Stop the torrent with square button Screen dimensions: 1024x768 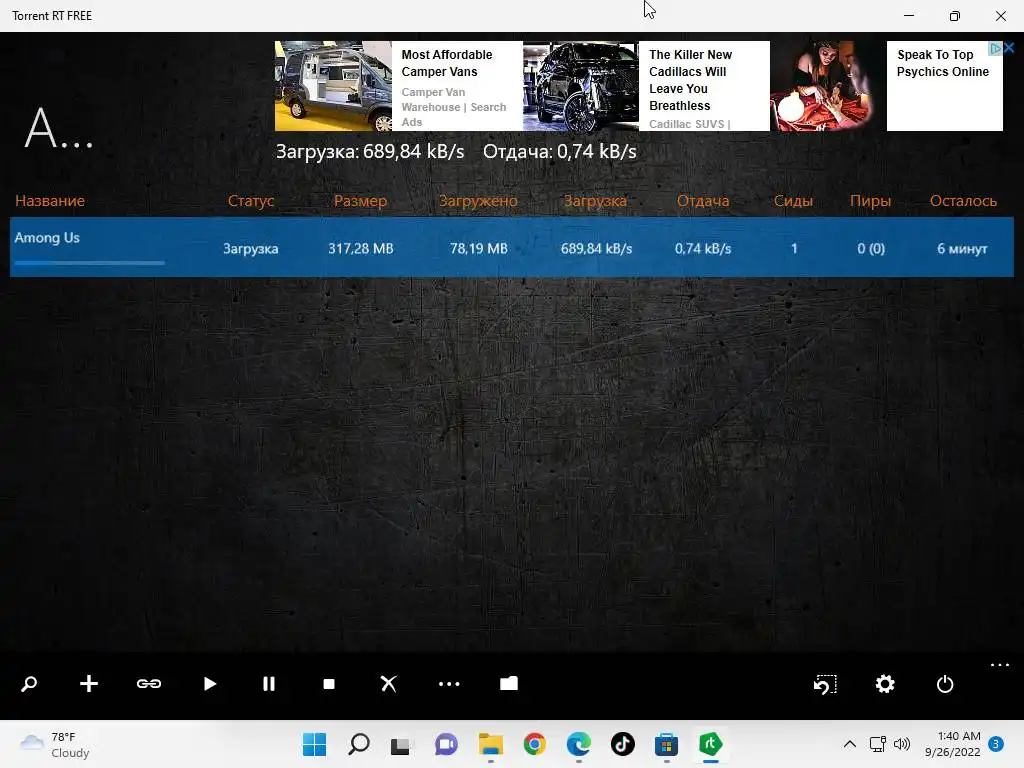point(329,684)
